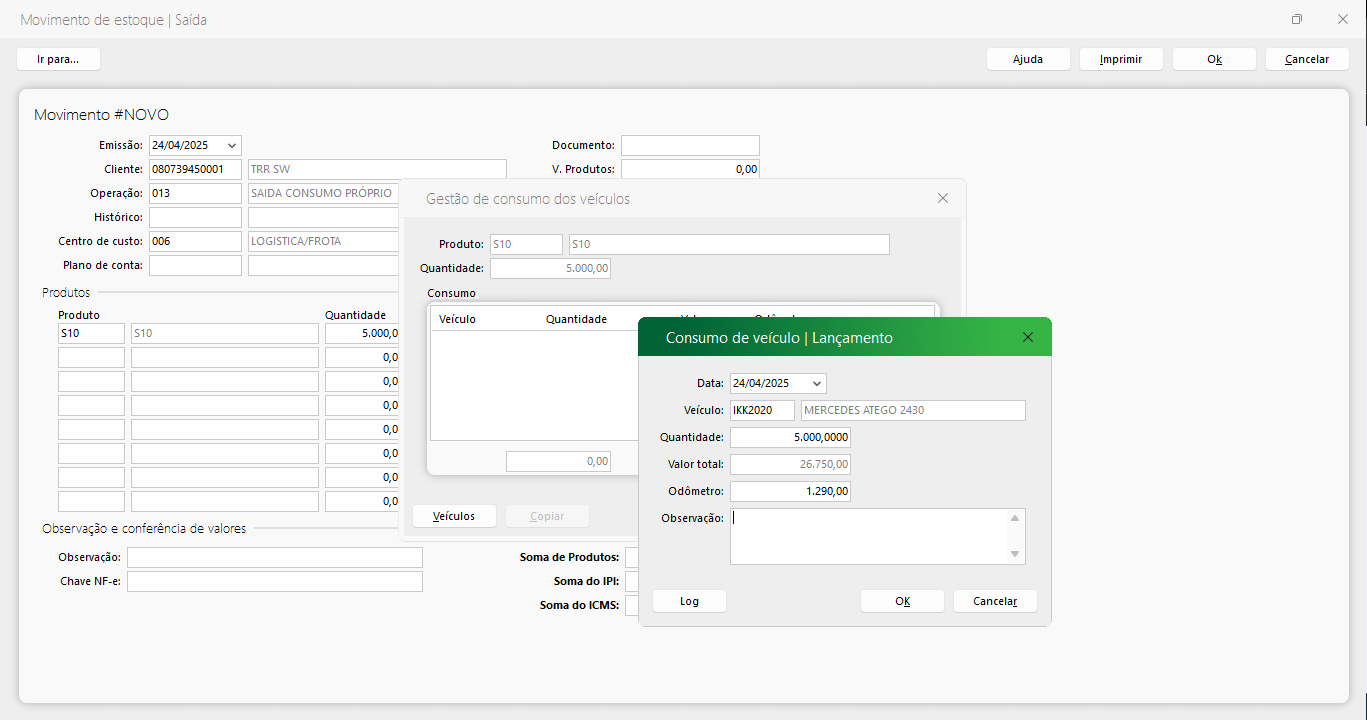Expand the Emissão date picker
1367x720 pixels.
(x=232, y=145)
